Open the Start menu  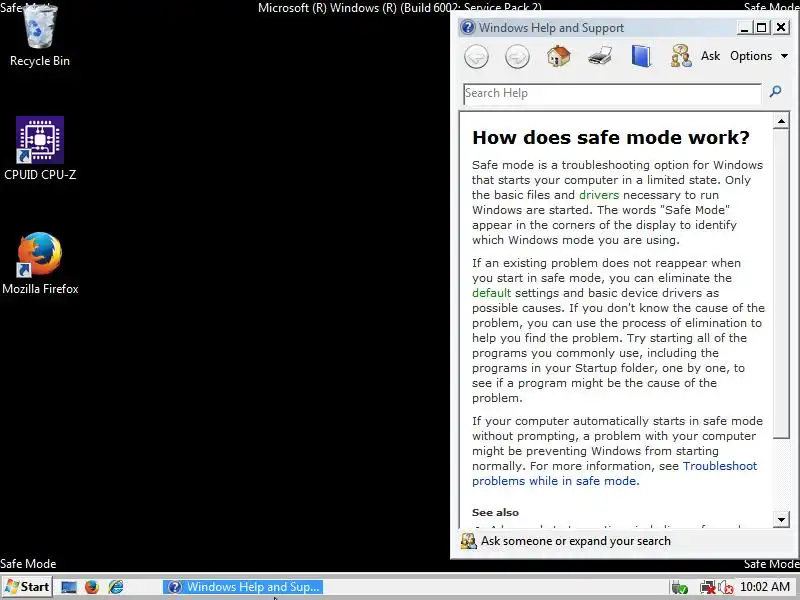(27, 587)
